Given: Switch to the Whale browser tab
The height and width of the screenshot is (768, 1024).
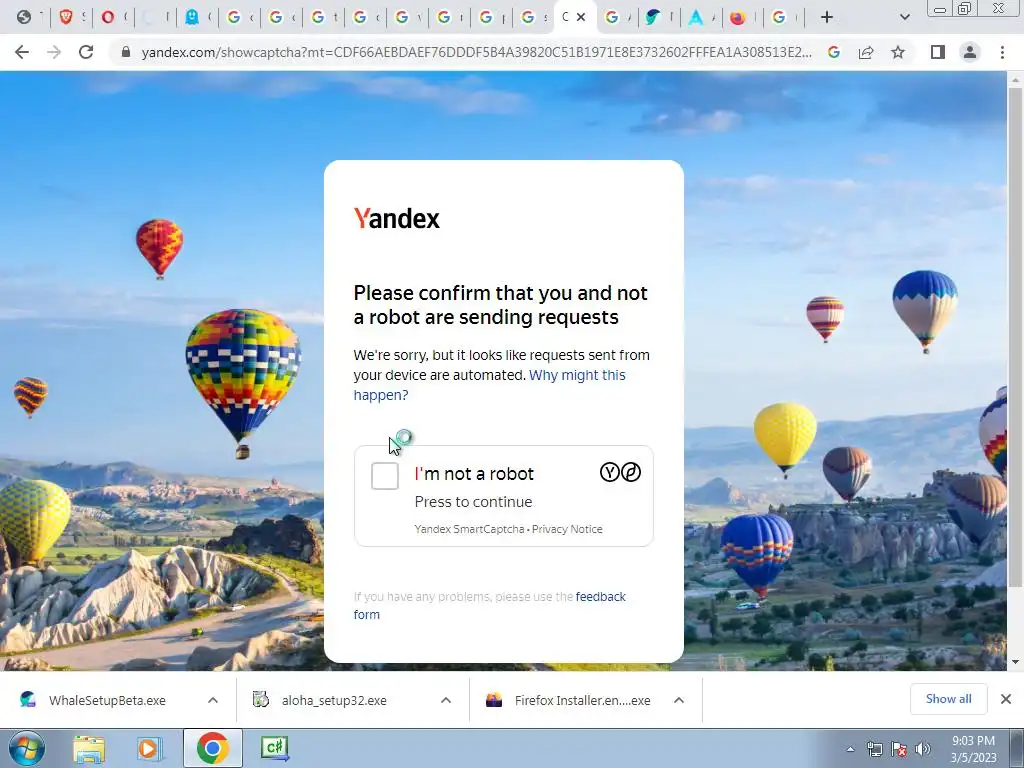Looking at the screenshot, I should point(652,18).
